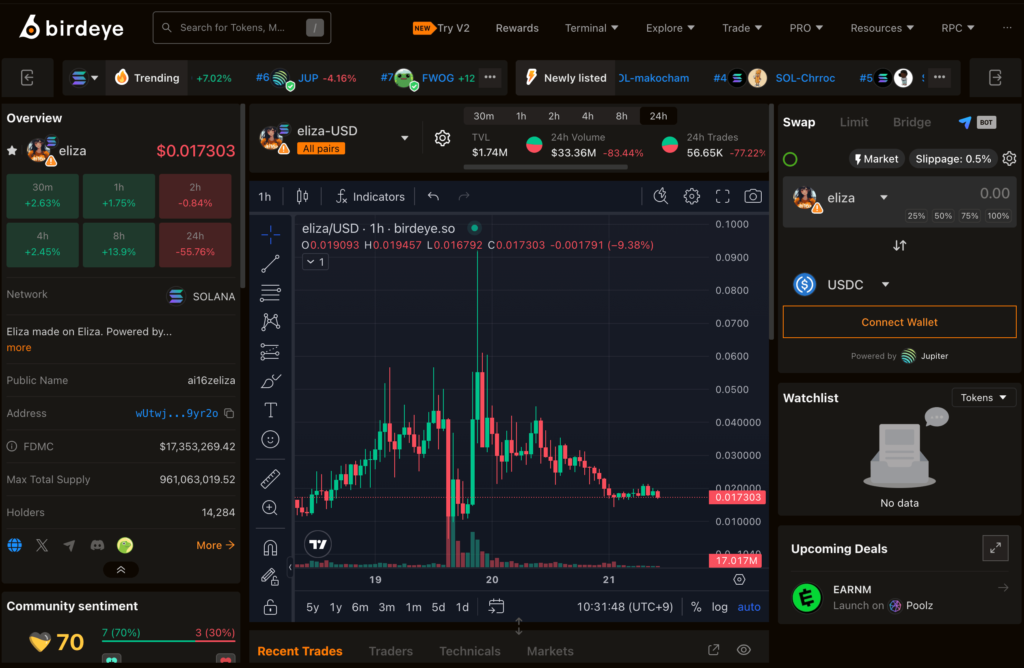Open the eliza Telegram link
The height and width of the screenshot is (668, 1024).
[x=69, y=545]
